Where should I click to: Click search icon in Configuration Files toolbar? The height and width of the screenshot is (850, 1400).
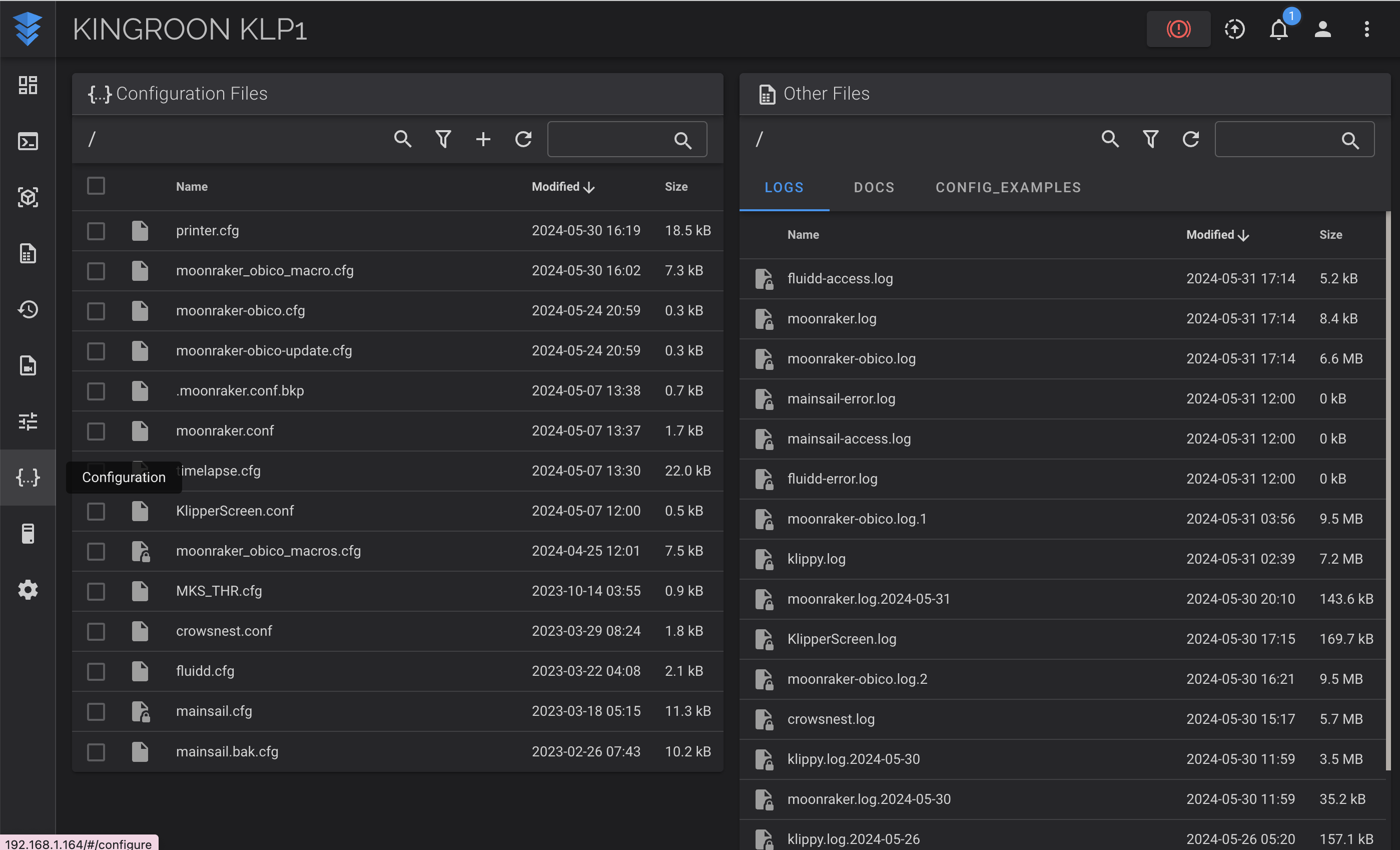coord(403,139)
